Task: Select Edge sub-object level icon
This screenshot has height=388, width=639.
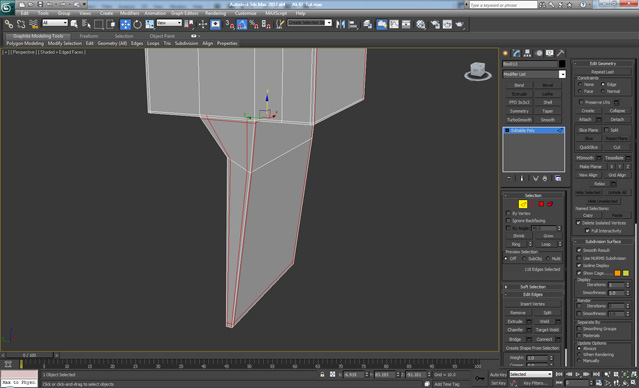Action: tap(523, 204)
